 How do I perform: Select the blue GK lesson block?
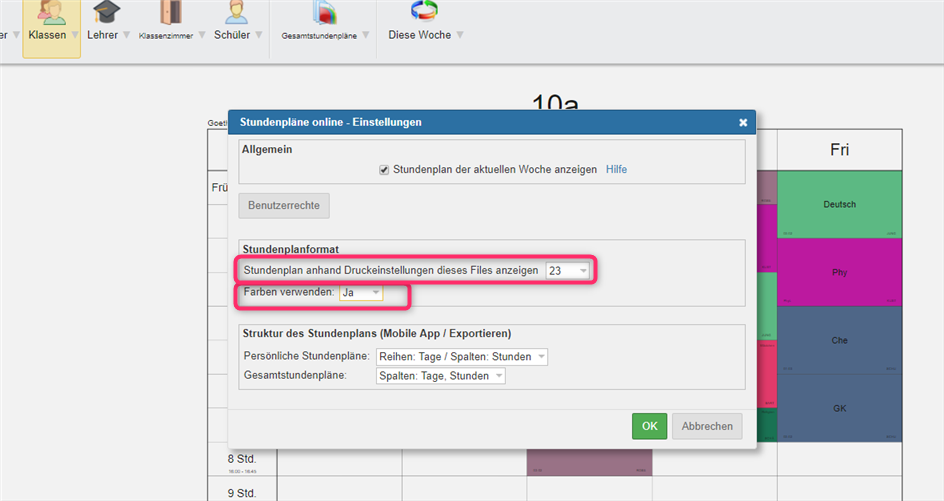839,408
